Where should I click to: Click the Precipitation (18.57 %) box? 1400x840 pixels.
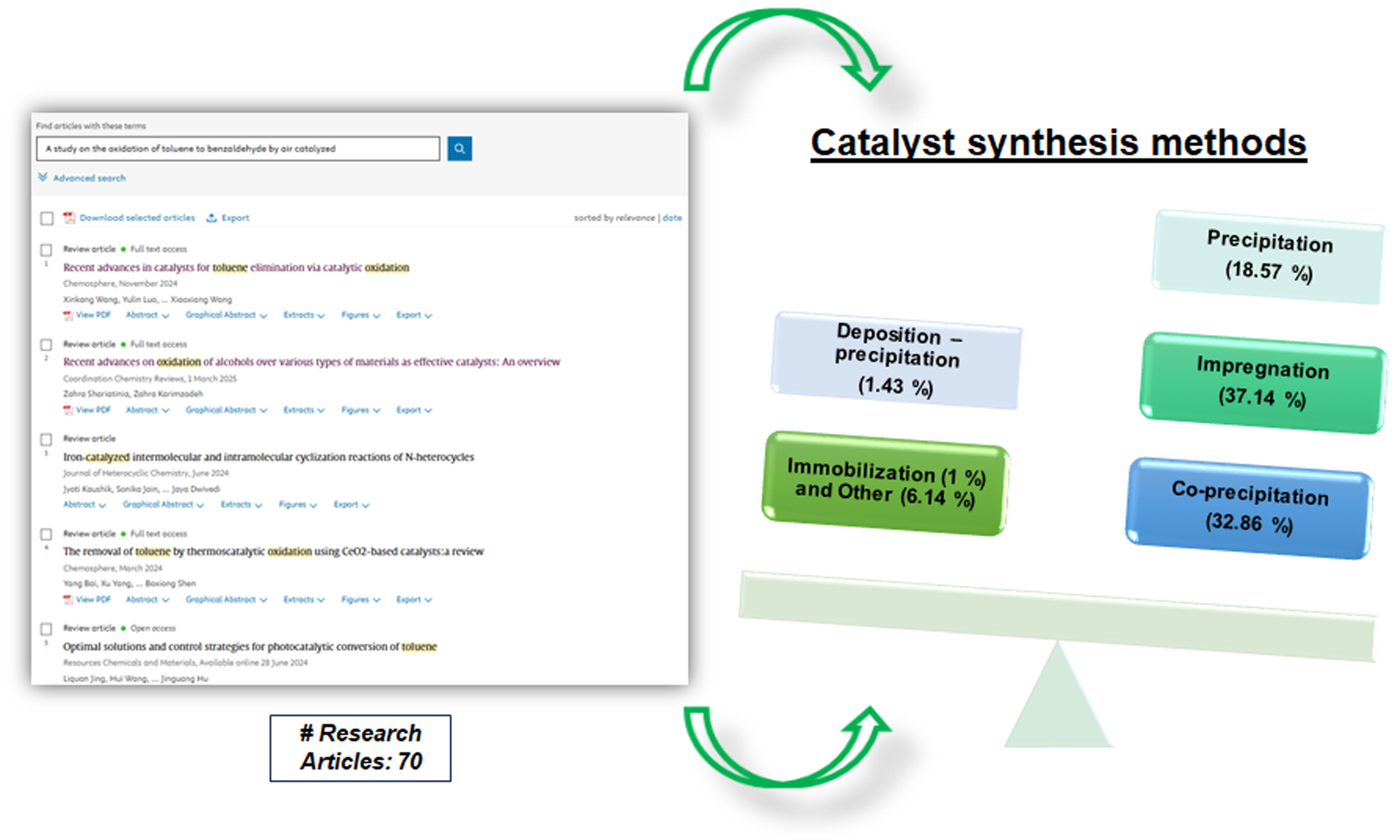pos(1268,258)
